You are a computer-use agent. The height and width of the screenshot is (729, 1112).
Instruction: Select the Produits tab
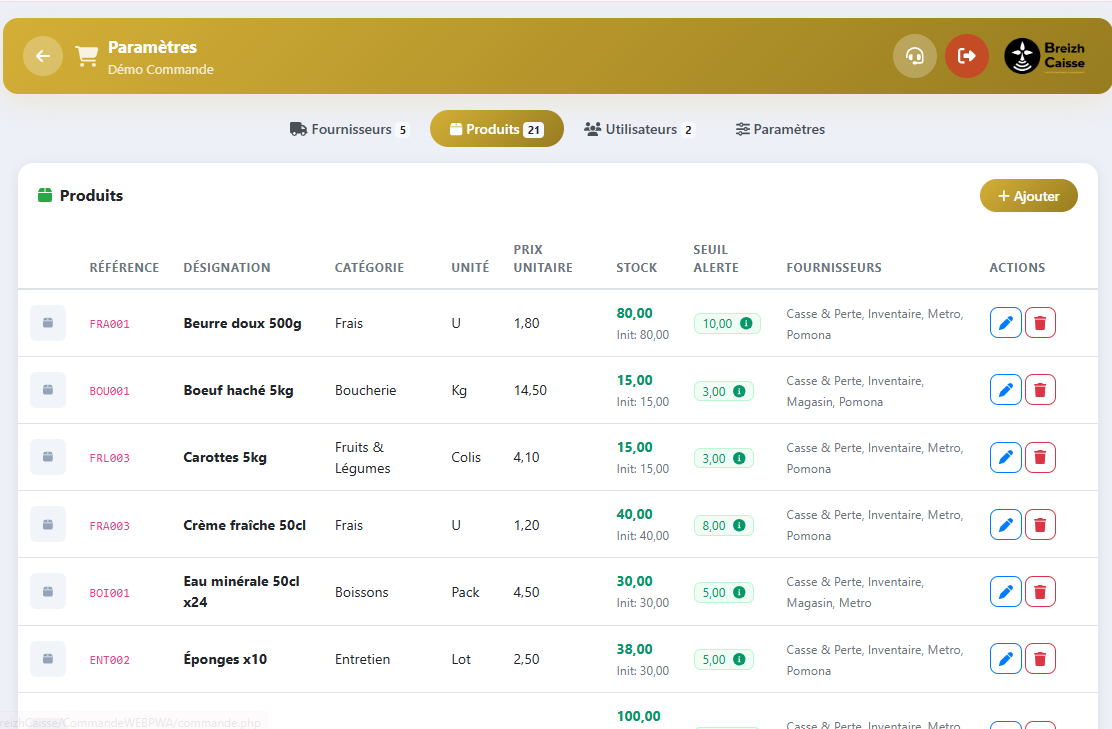[x=496, y=129]
